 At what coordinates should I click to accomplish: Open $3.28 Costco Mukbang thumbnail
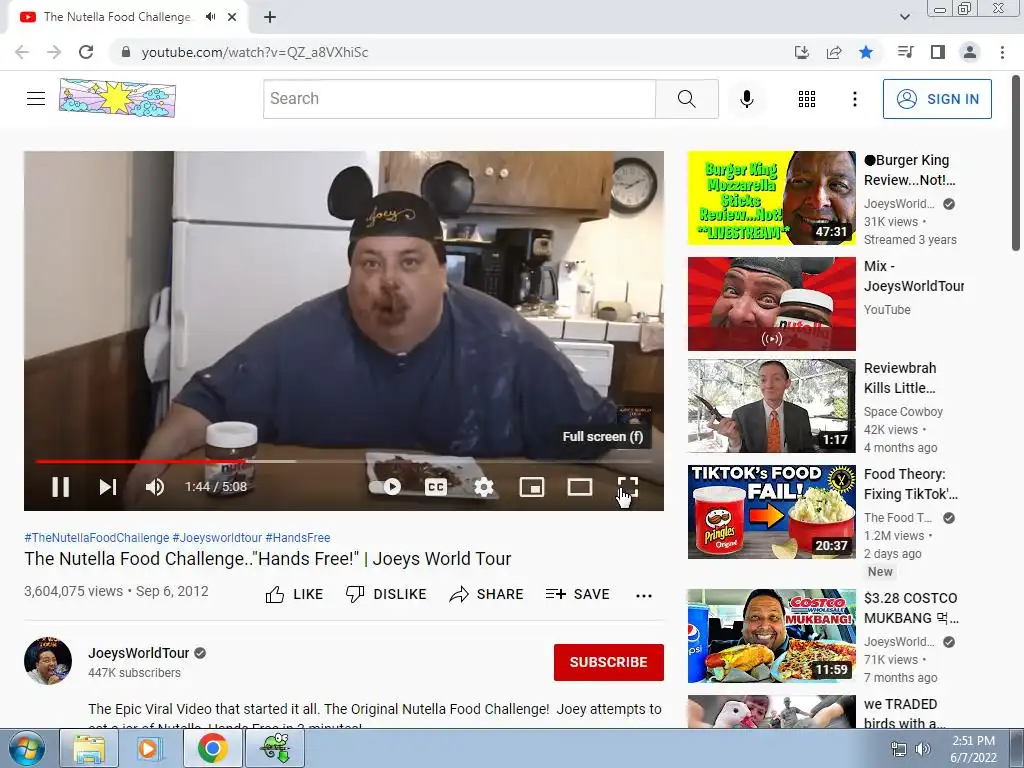click(x=771, y=635)
